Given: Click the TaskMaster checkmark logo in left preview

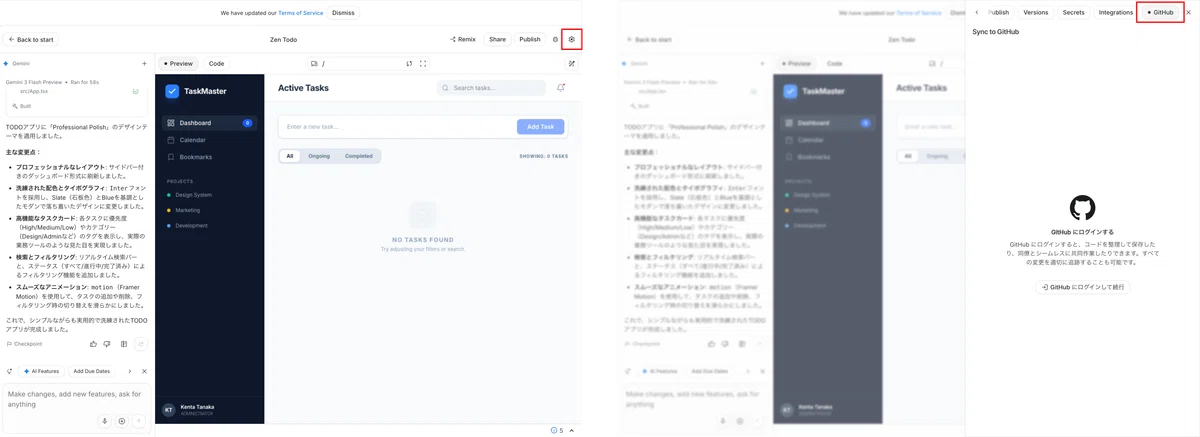Looking at the screenshot, I should (x=172, y=91).
